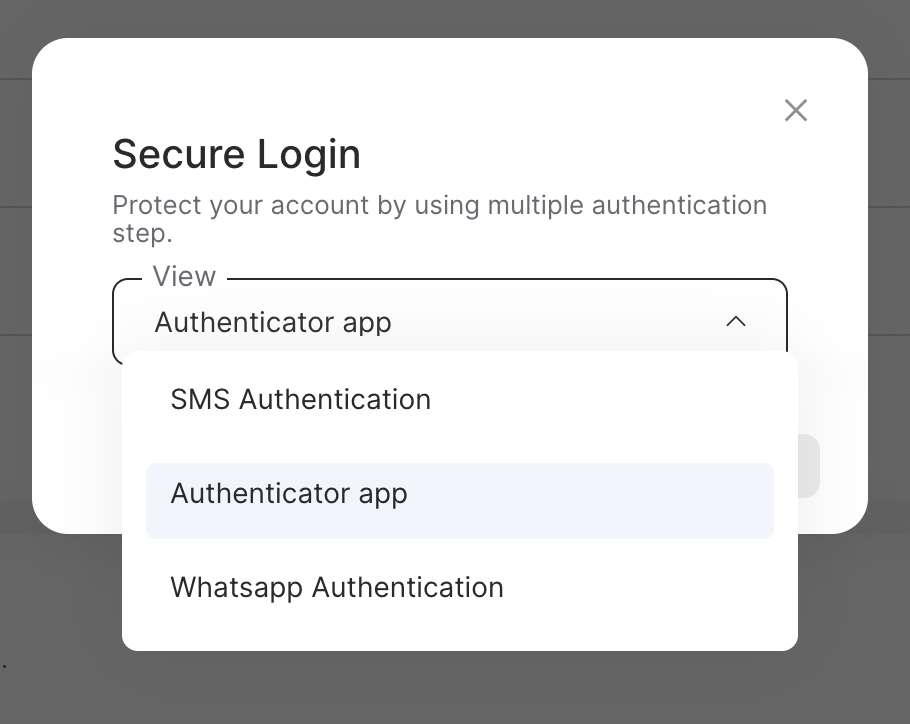Dismiss the modal with the X icon
Screen dimensions: 910x724
(795, 110)
